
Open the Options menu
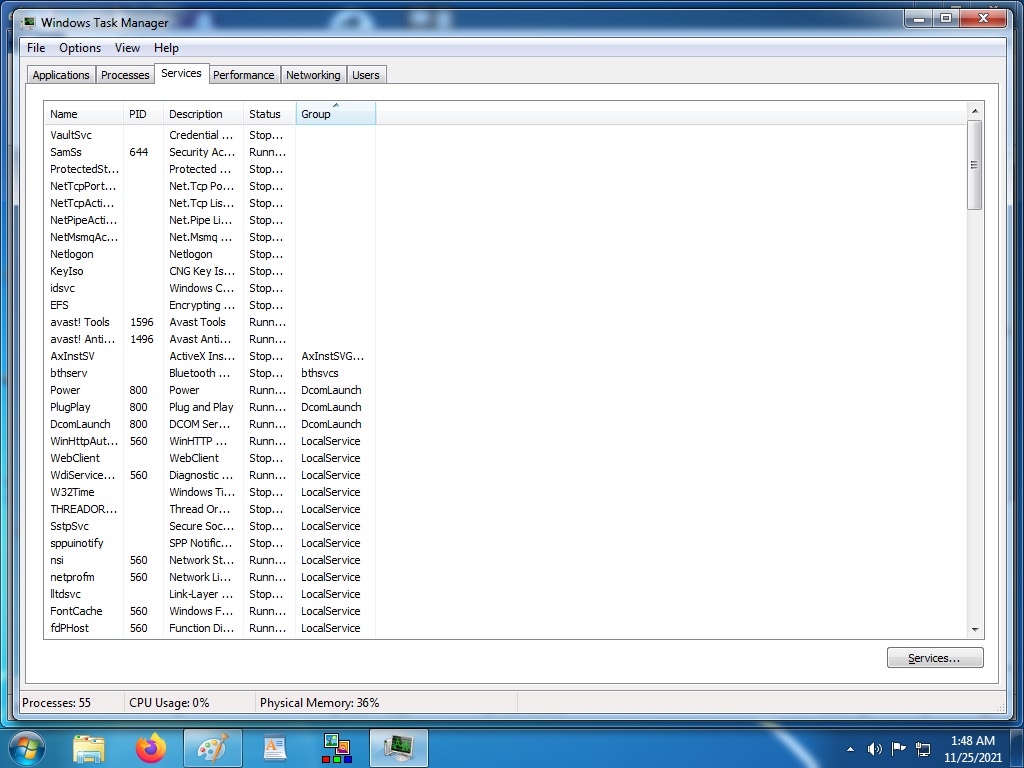point(80,48)
